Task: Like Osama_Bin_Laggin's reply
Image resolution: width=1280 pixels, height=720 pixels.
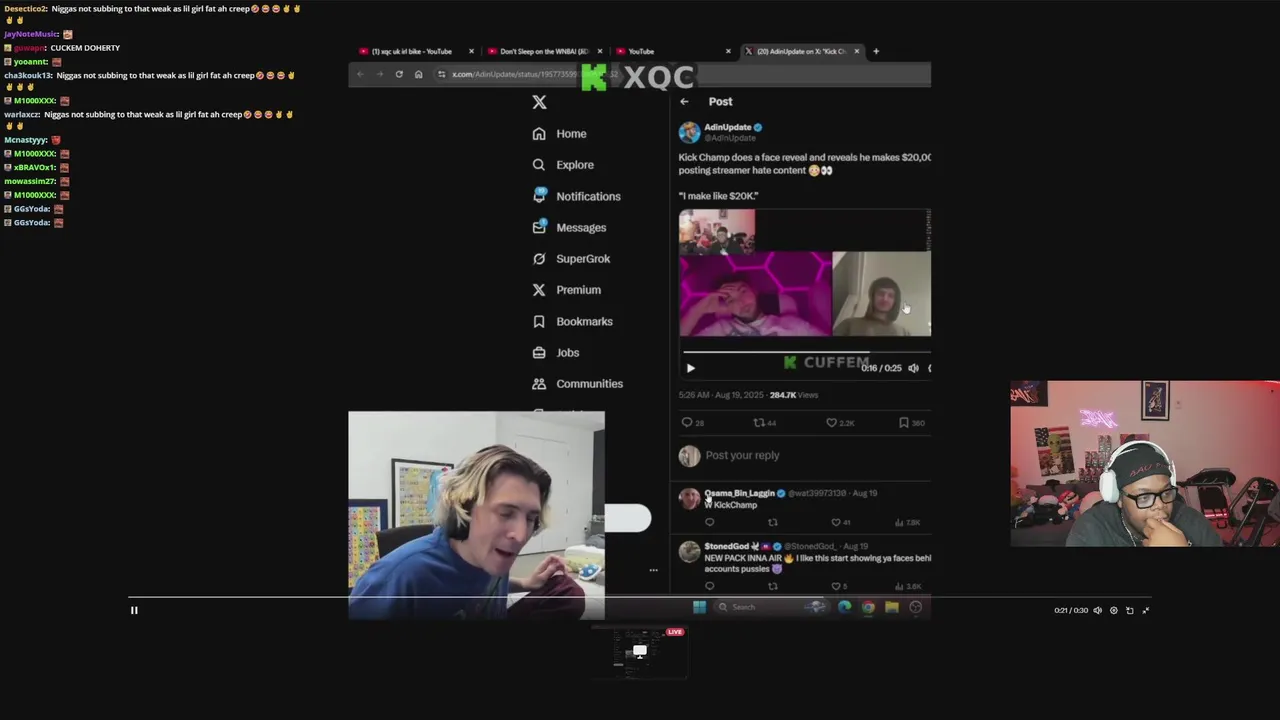Action: click(836, 522)
